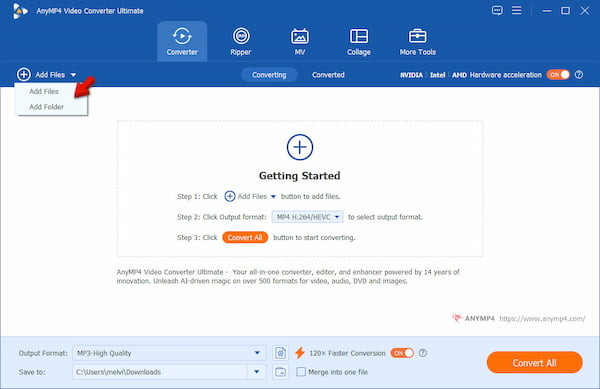The image size is (600, 389).
Task: Open output folder icon beside Save to
Action: (280, 372)
